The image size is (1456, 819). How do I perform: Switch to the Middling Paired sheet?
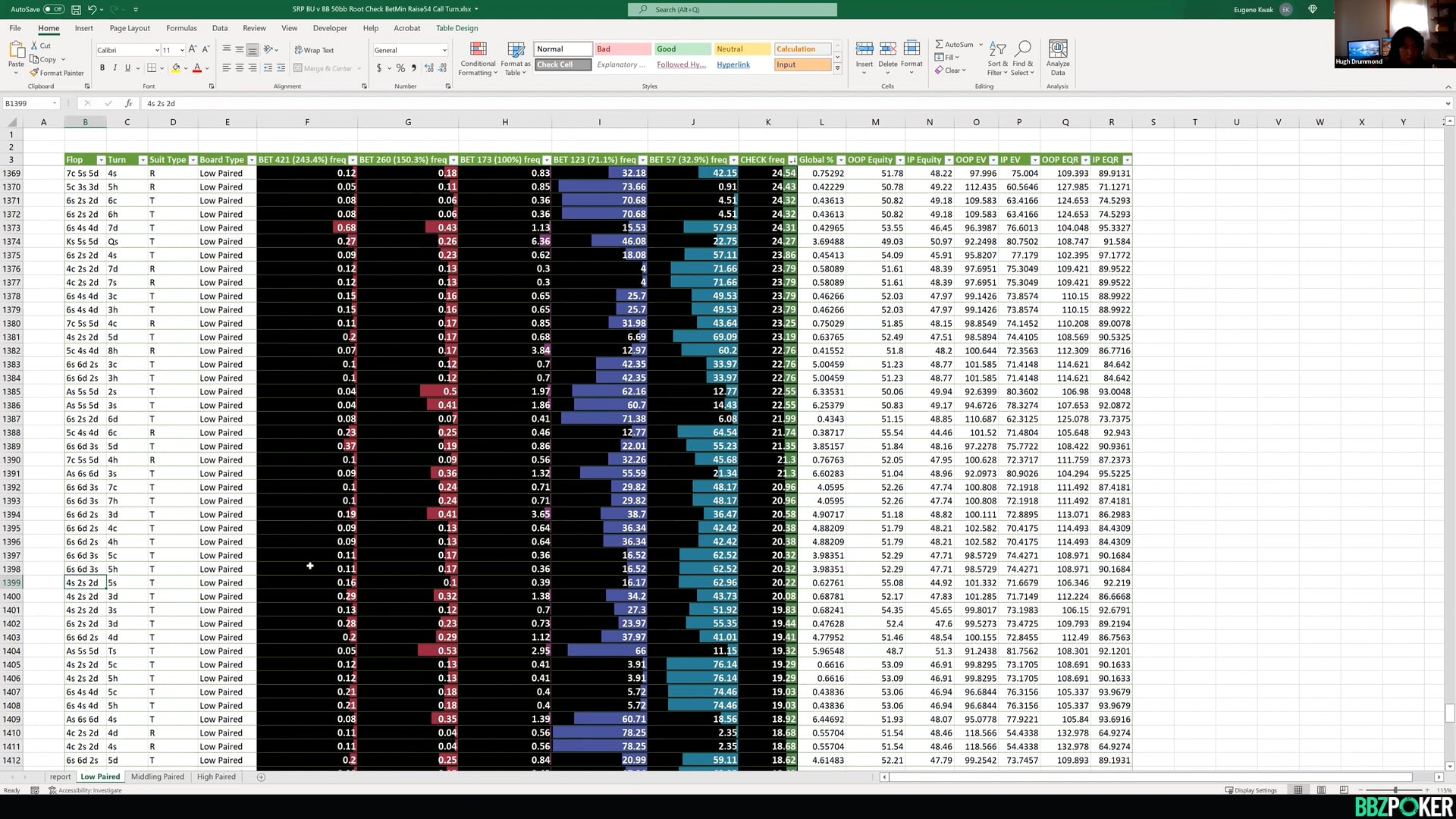[x=157, y=777]
